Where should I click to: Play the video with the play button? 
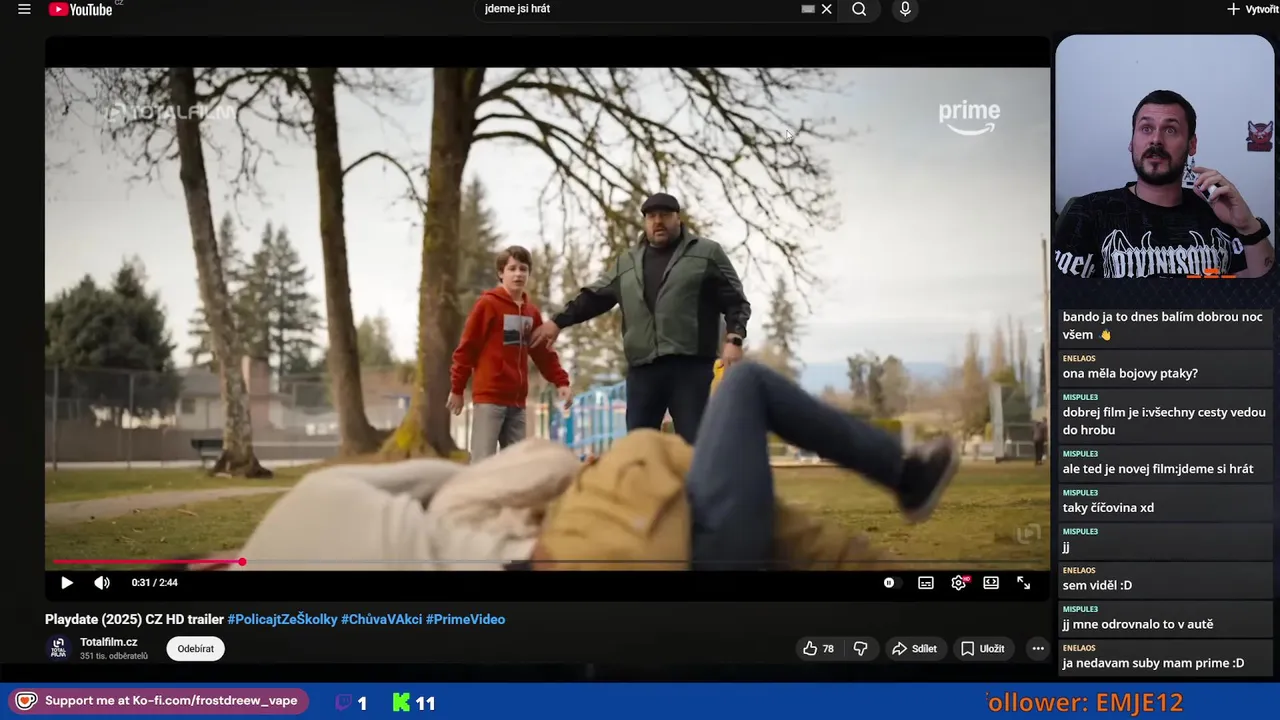pos(67,582)
